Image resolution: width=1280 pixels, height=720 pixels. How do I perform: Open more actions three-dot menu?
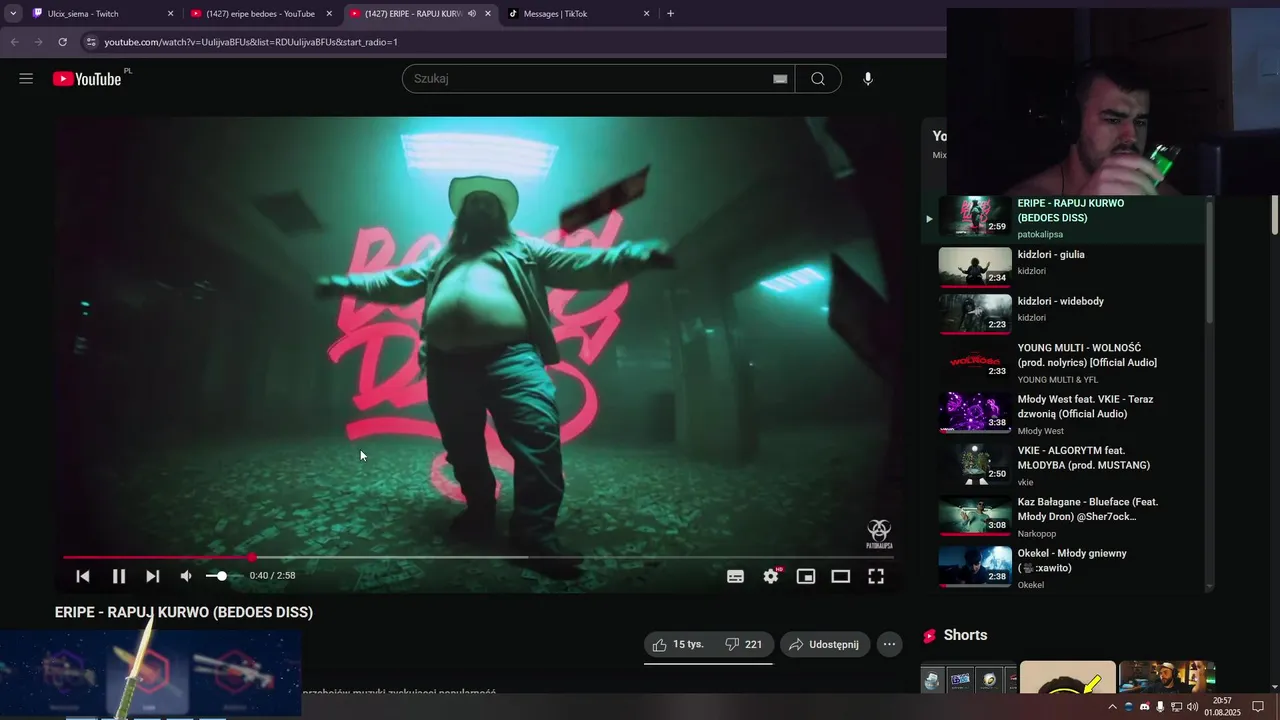click(x=890, y=645)
